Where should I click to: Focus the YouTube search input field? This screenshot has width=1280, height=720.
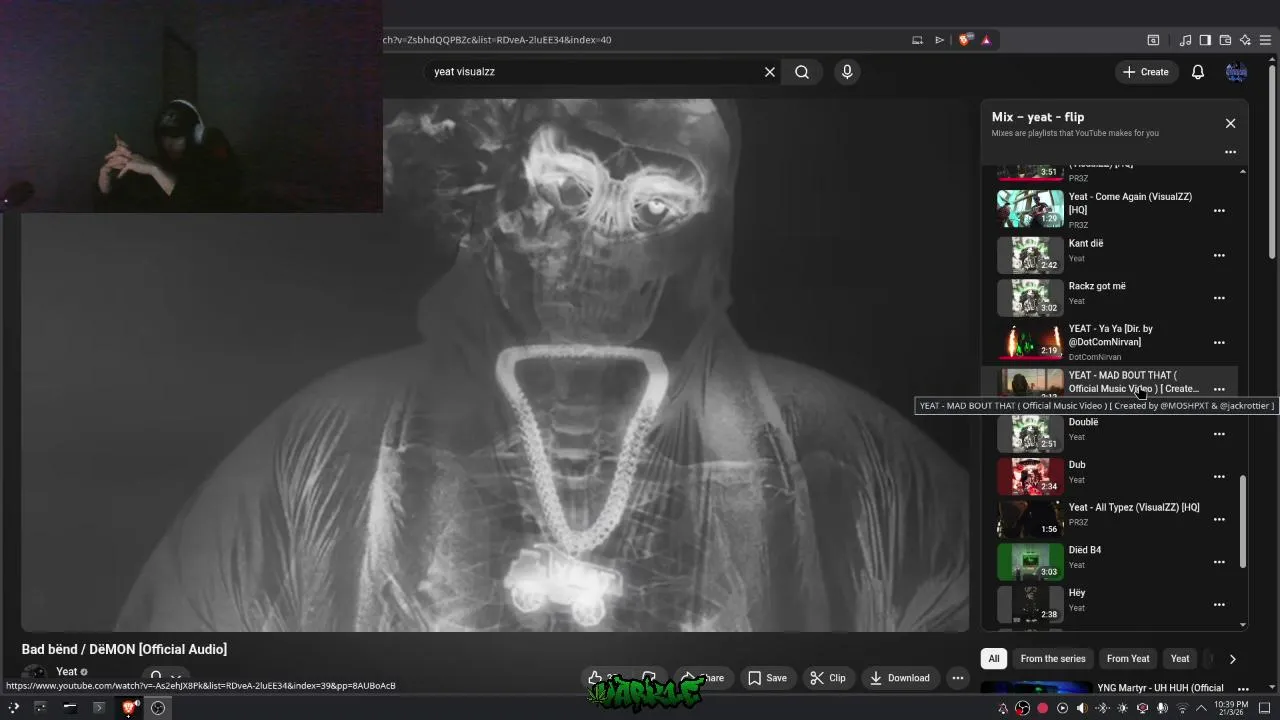(595, 72)
